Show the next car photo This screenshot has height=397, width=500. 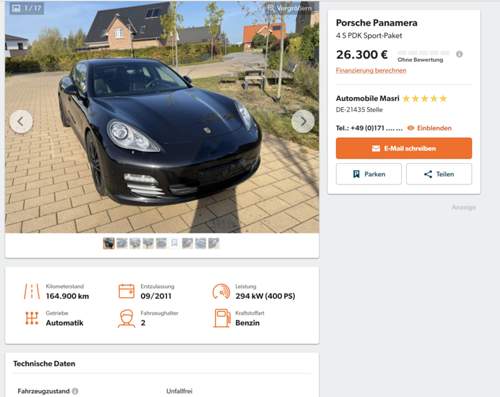303,121
